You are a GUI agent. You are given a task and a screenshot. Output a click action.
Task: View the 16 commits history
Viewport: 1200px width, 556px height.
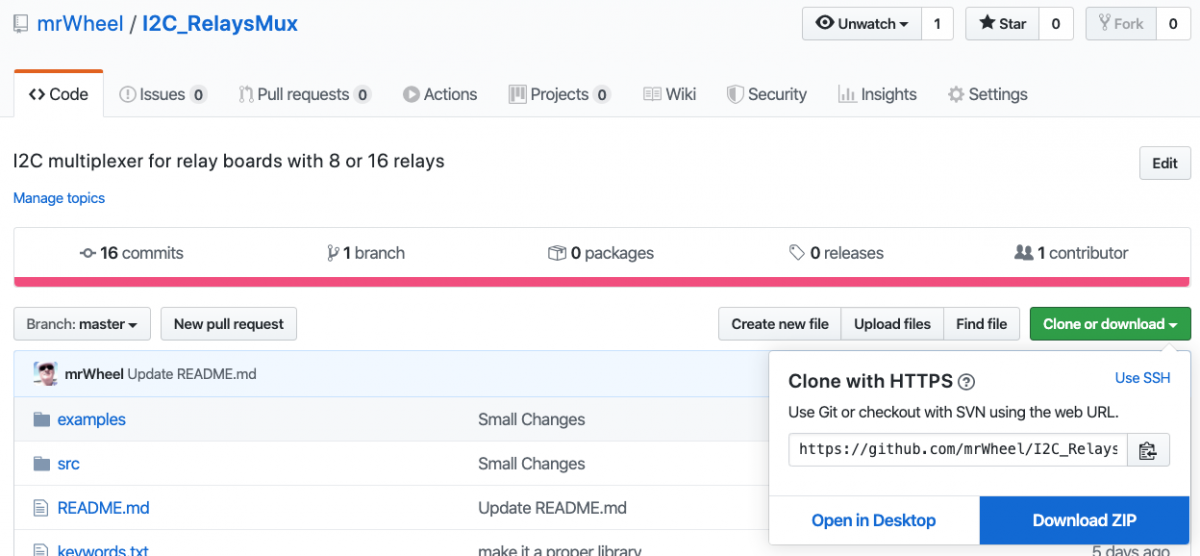[x=132, y=253]
